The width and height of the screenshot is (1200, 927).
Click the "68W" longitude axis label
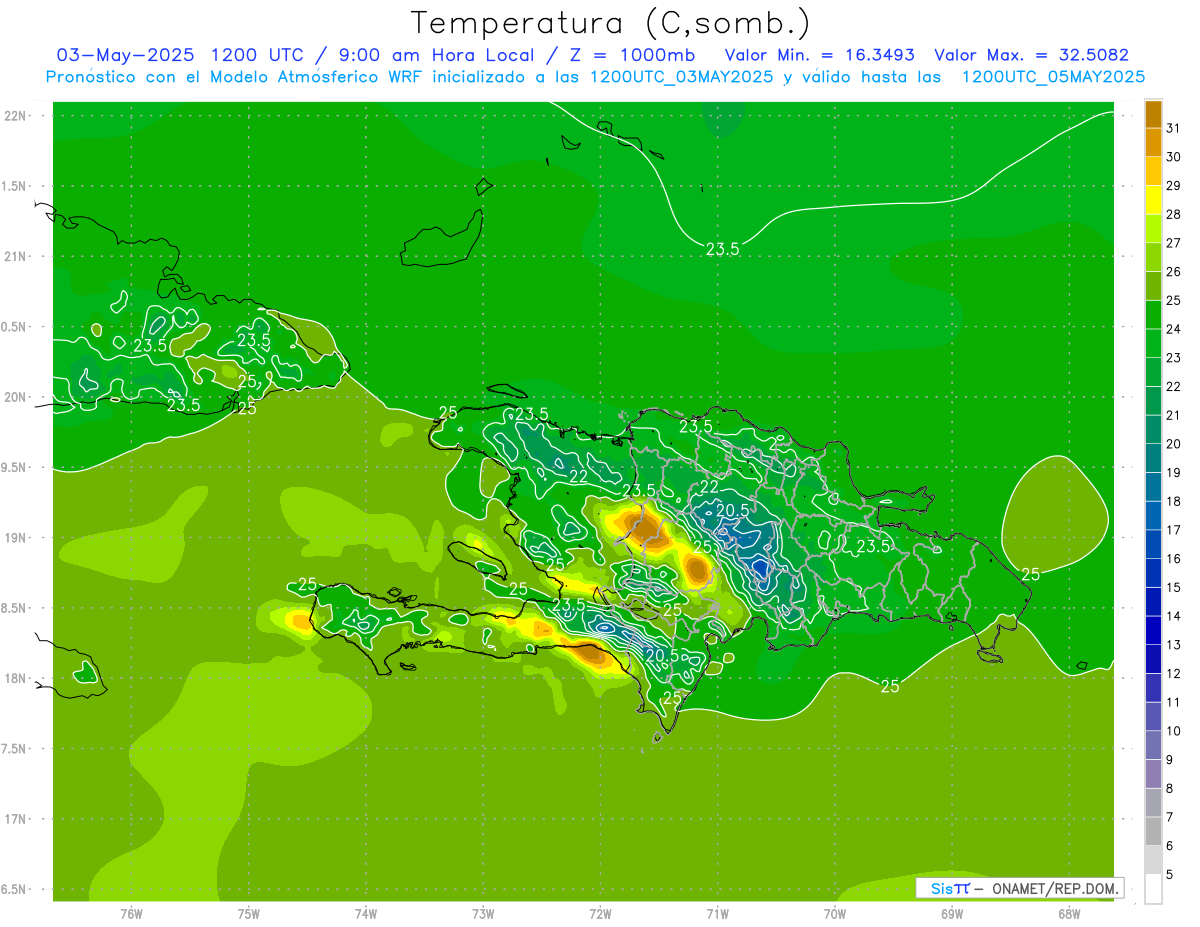click(x=1069, y=913)
